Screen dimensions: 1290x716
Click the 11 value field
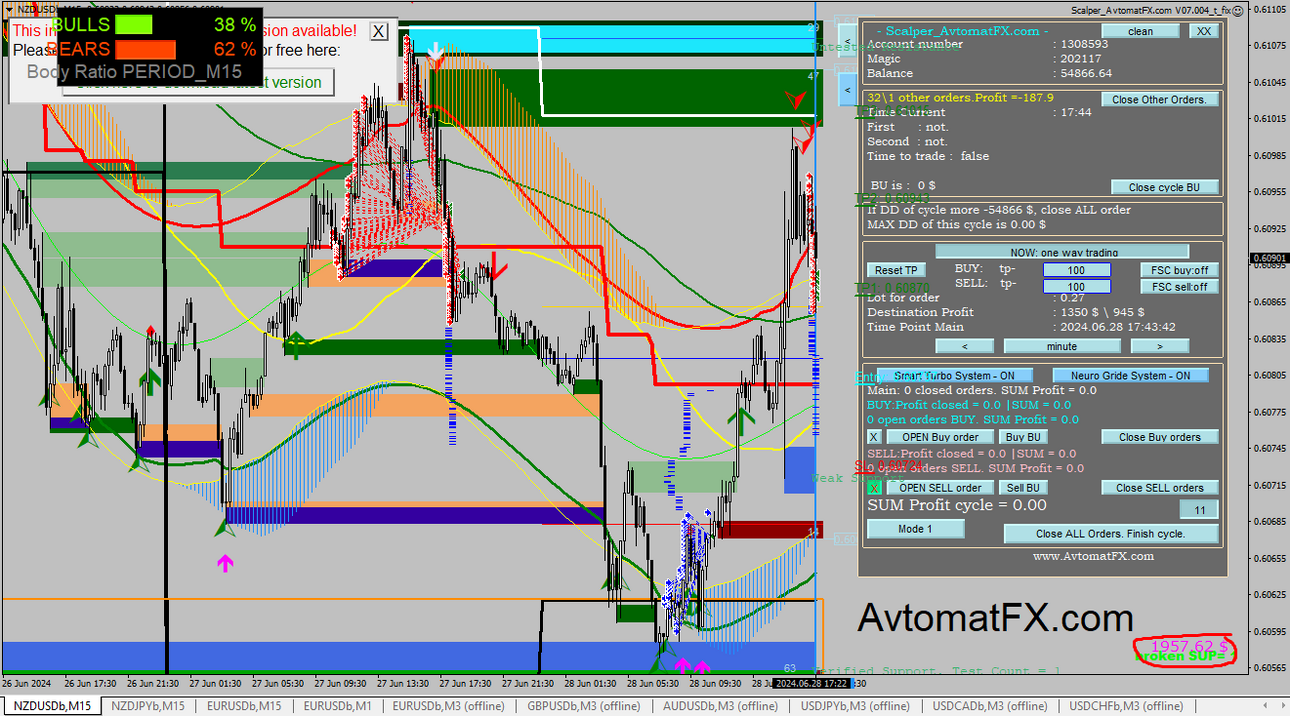[1199, 510]
